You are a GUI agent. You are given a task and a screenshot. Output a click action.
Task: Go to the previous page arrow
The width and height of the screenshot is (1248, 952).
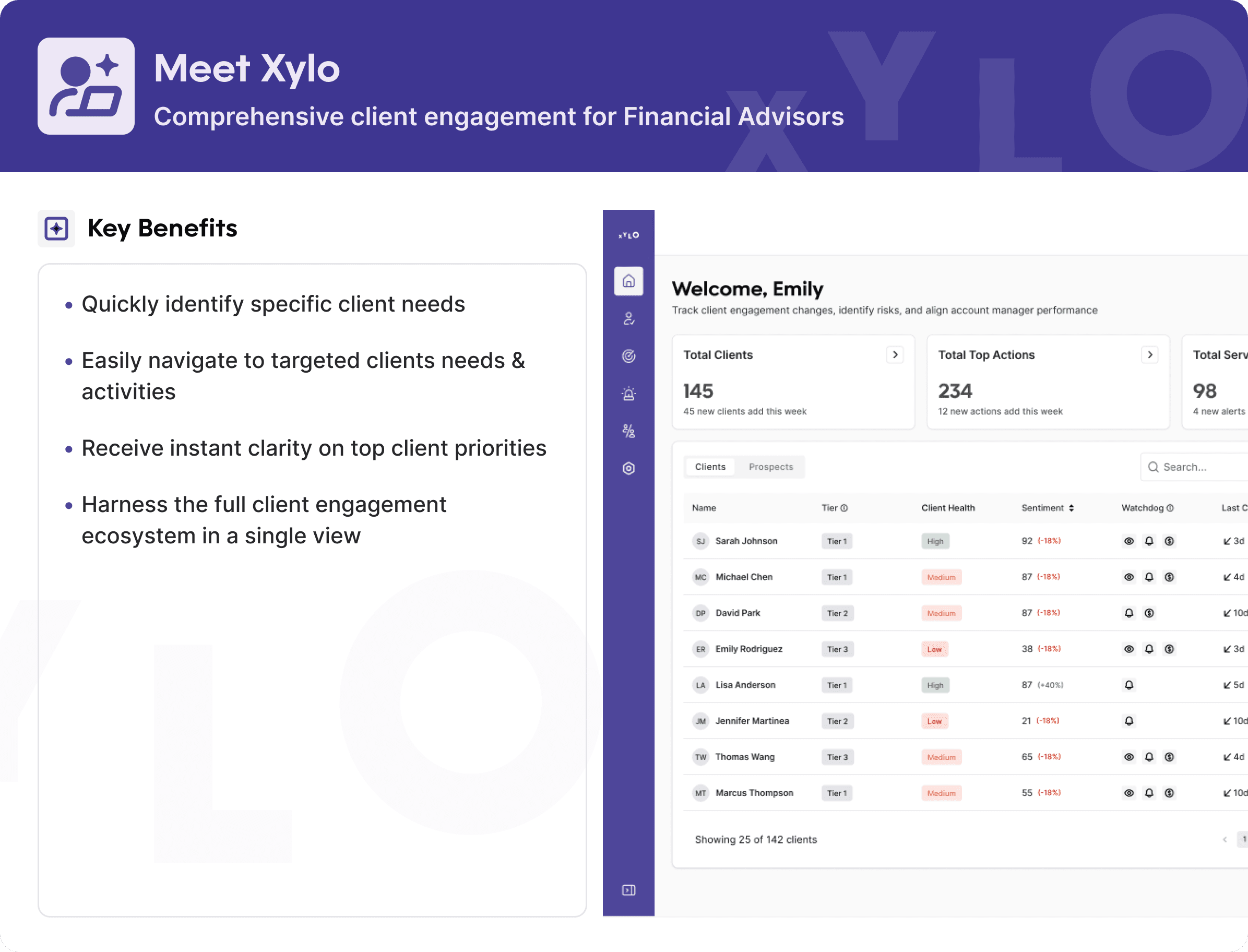coord(1225,839)
